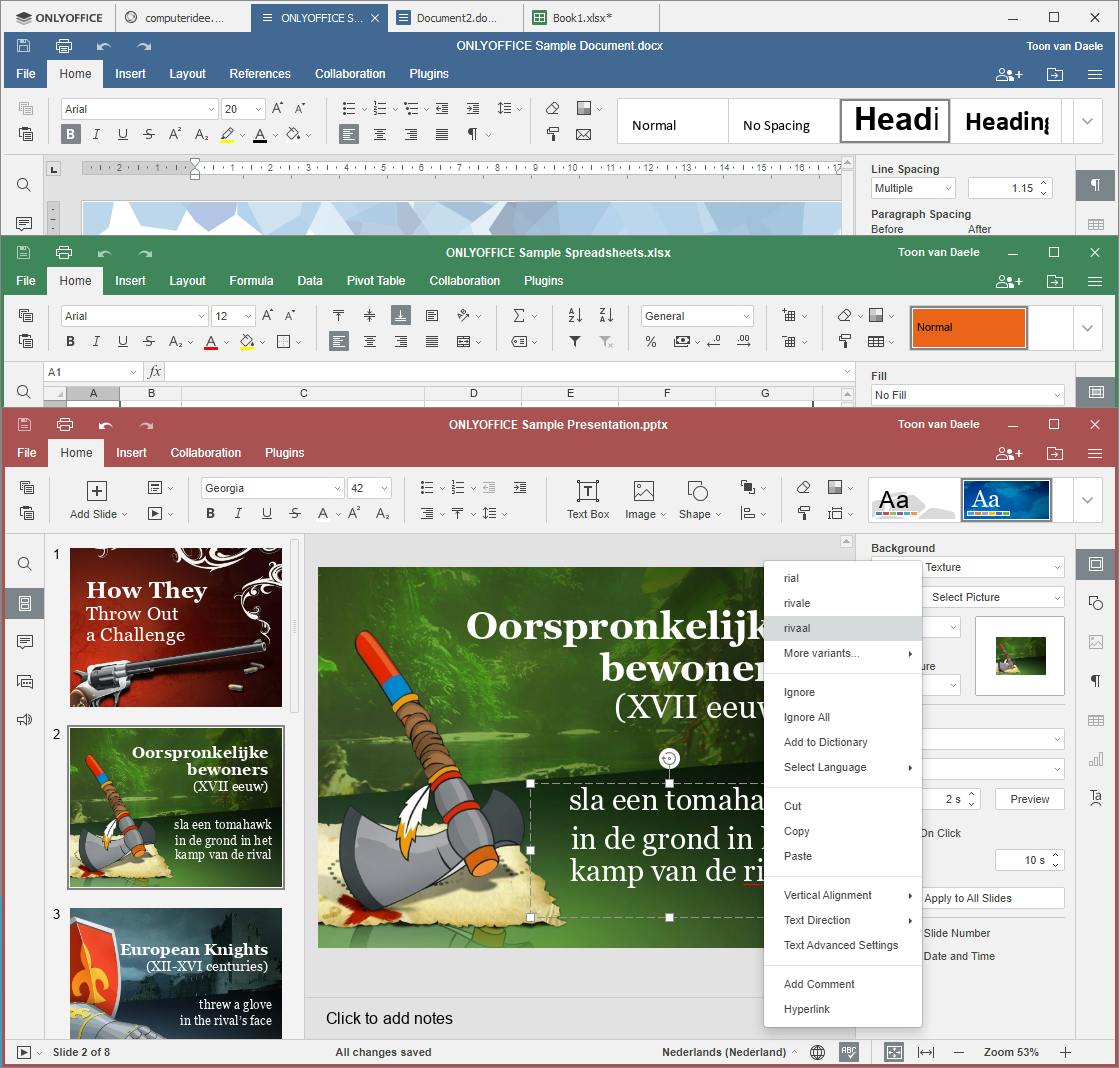Click Add Slide in the presentation toolbar

tap(97, 499)
